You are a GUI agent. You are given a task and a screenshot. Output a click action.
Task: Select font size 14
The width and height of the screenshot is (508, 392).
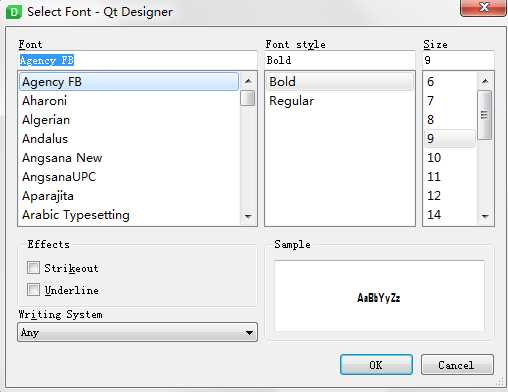(x=450, y=215)
